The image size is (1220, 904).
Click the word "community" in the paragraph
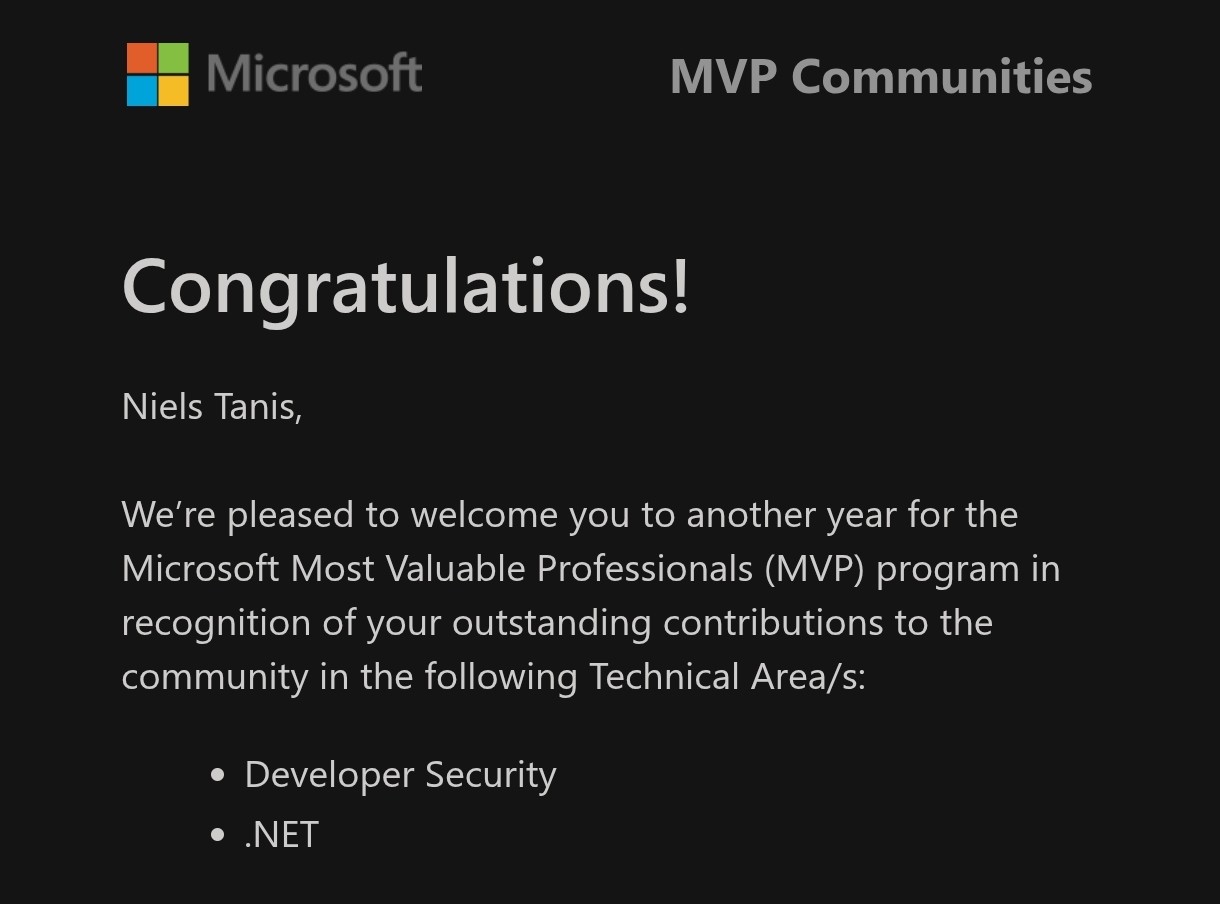pos(215,679)
